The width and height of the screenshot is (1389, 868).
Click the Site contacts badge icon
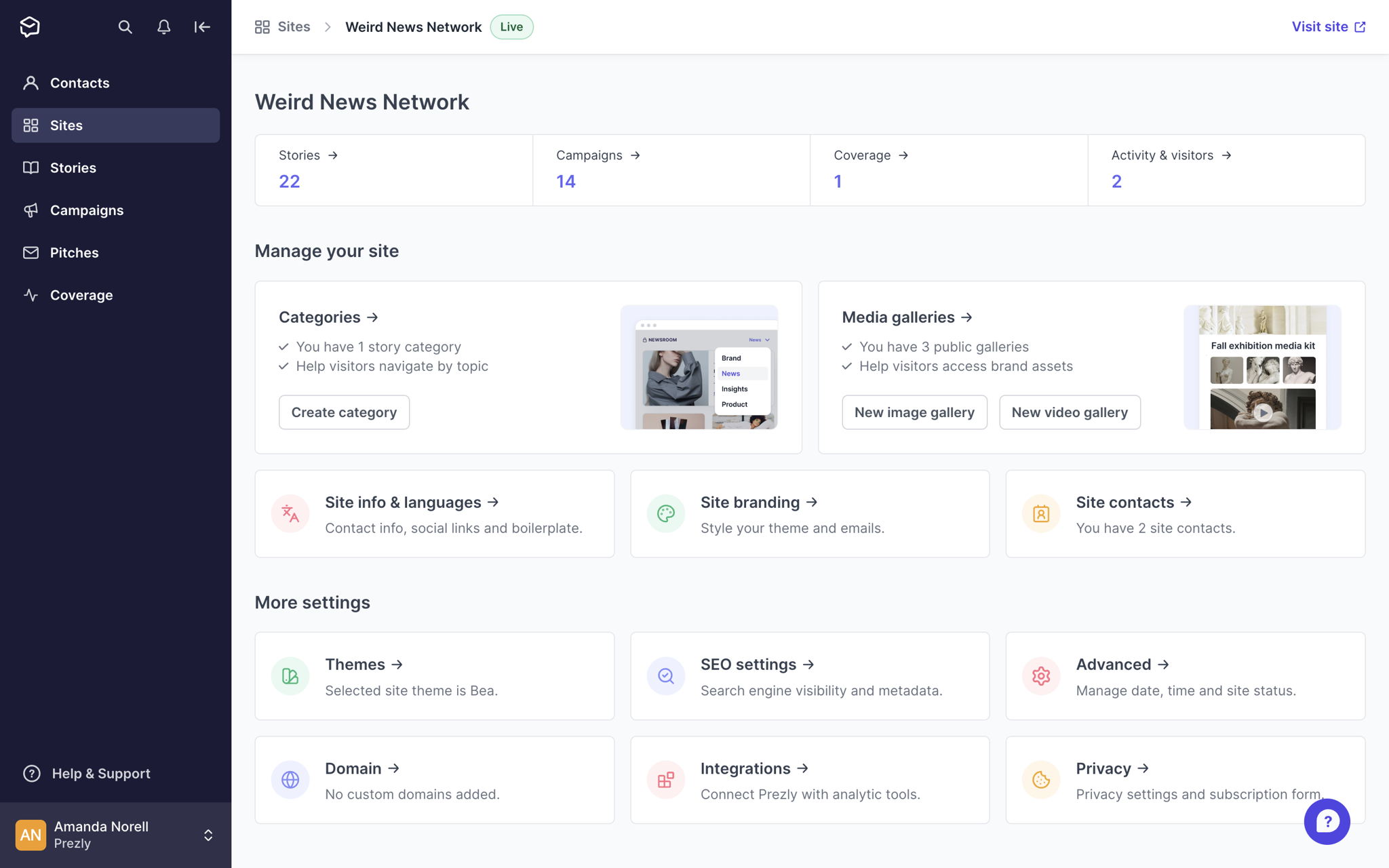pos(1041,514)
